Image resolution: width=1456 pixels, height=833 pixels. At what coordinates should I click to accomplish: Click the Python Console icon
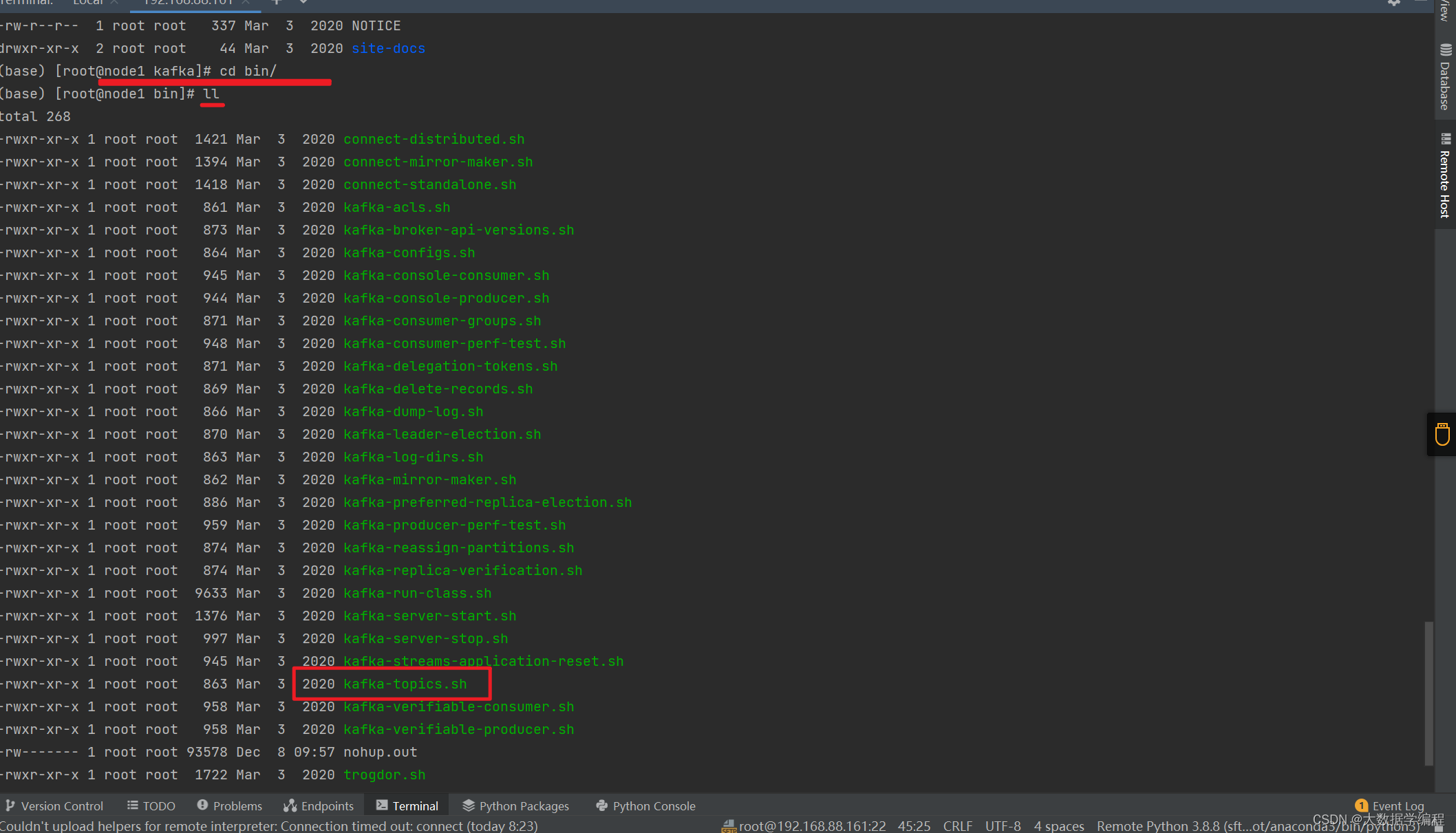602,805
